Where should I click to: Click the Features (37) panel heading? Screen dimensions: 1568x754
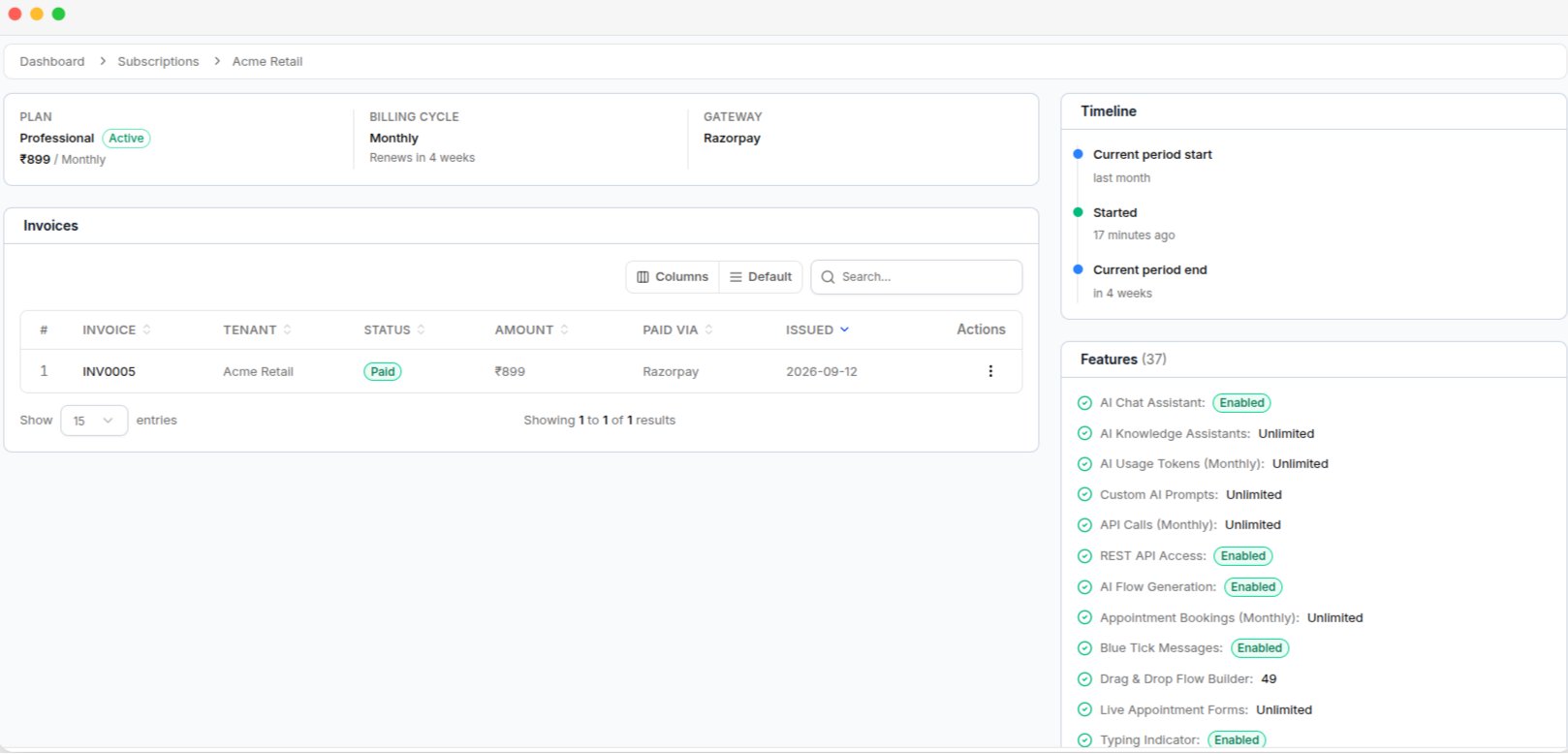click(x=1123, y=360)
